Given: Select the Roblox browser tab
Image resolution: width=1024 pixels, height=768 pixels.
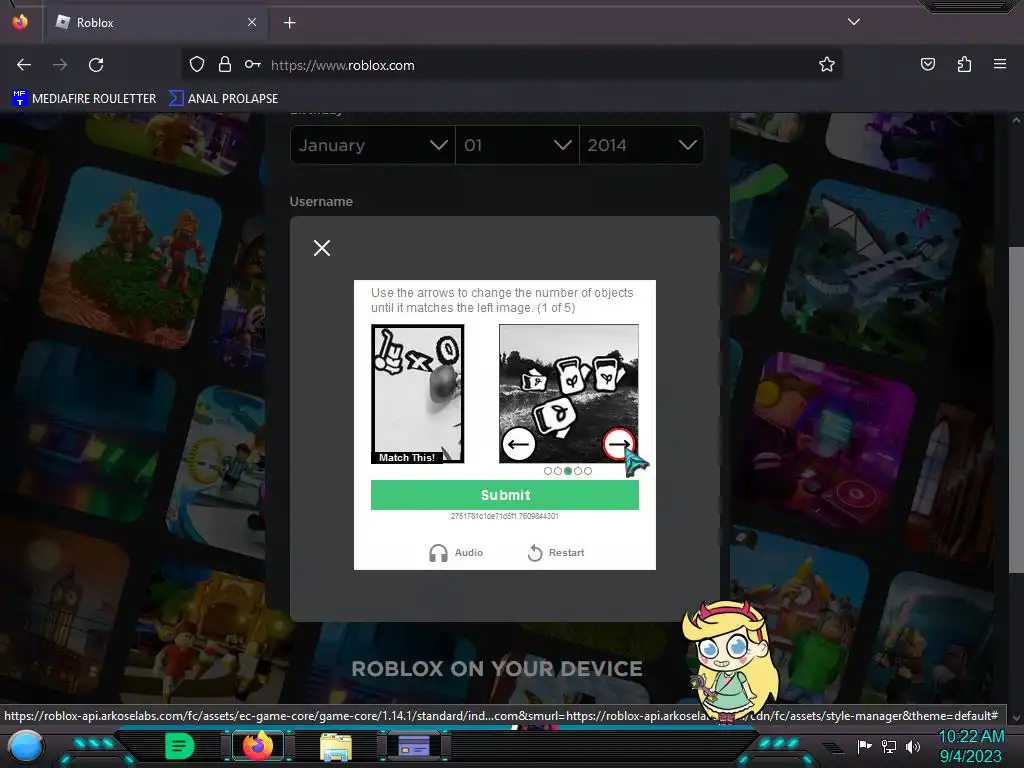Looking at the screenshot, I should [157, 23].
